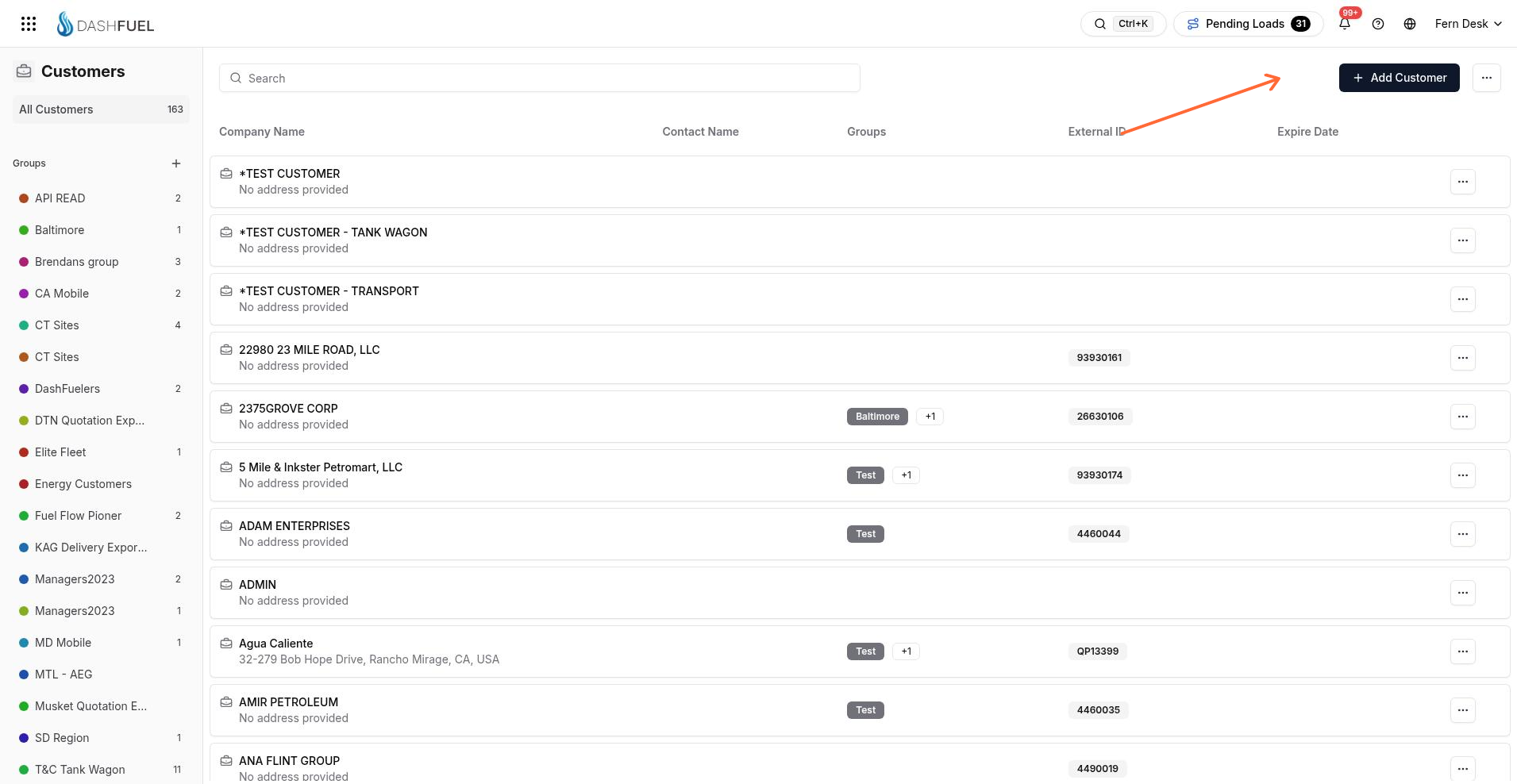Click external ID 26630106

tap(1100, 417)
